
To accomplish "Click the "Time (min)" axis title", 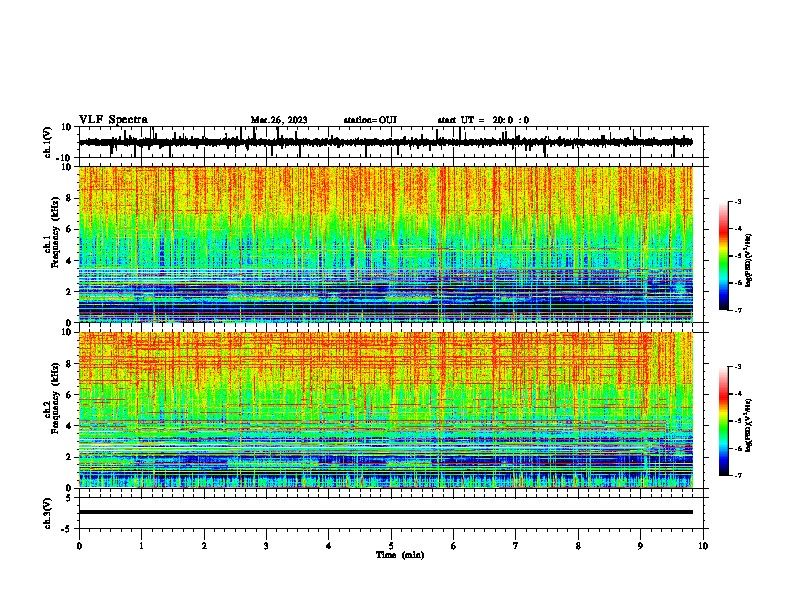I will (x=400, y=555).
